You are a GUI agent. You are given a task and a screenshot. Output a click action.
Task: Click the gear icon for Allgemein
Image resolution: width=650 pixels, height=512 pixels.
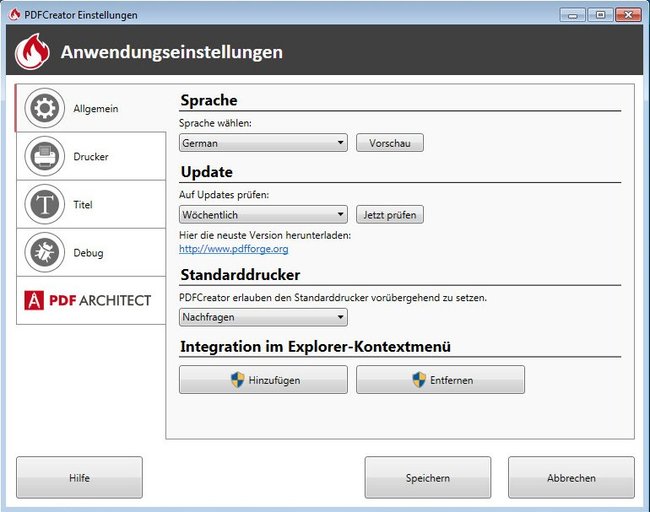[45, 108]
